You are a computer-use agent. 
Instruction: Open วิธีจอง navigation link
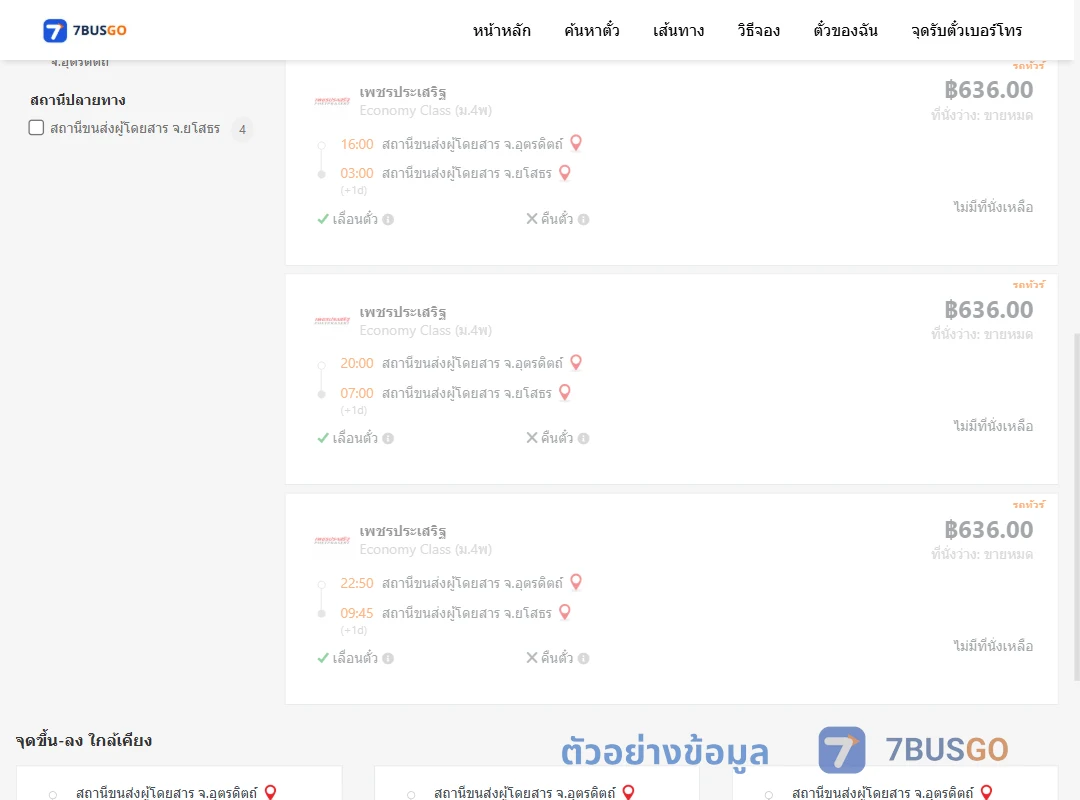(758, 30)
